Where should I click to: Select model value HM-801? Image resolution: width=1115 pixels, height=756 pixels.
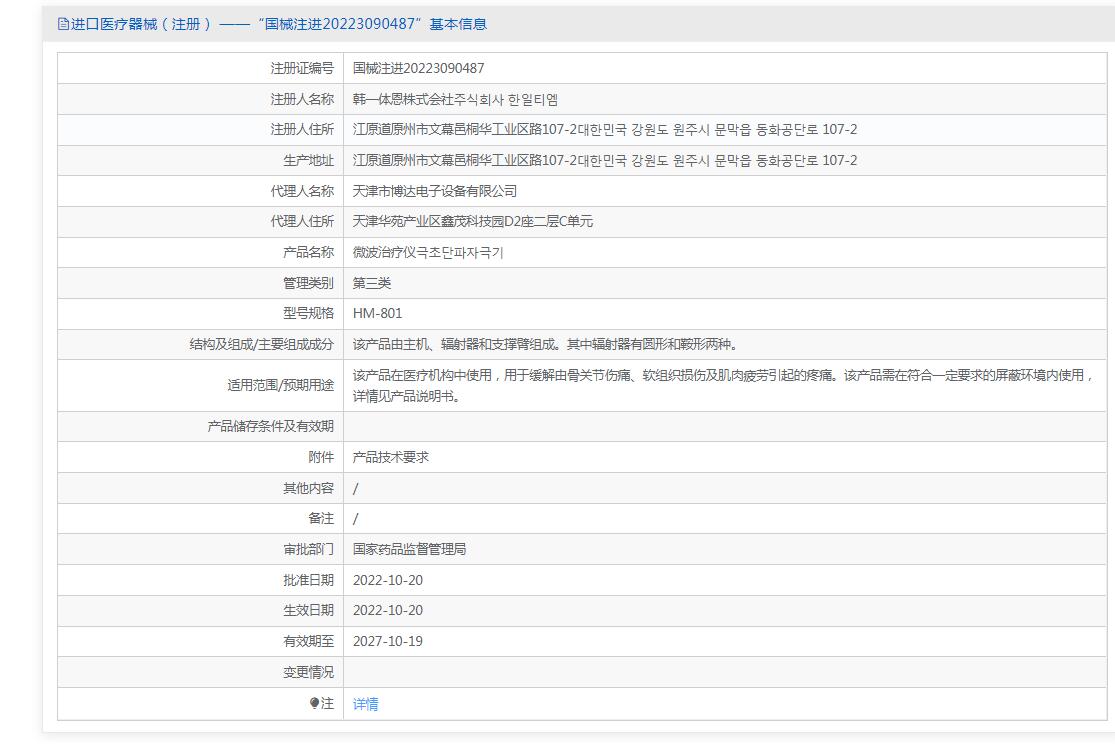click(x=377, y=313)
